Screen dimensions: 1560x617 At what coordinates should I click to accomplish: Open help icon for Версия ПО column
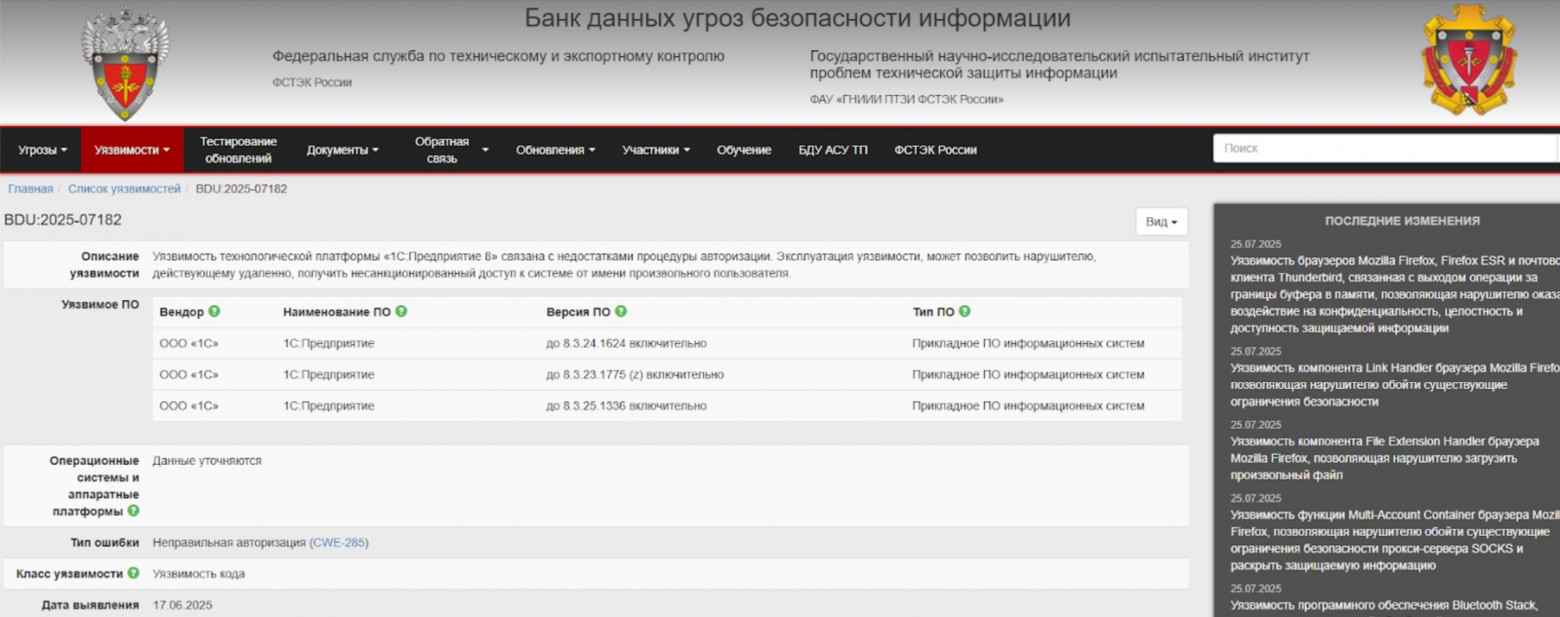coord(619,311)
